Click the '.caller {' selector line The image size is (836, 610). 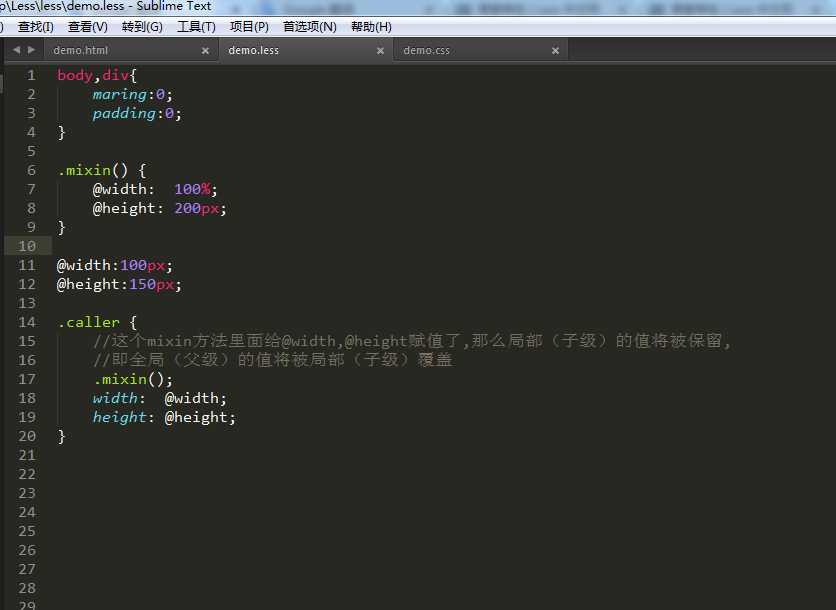[x=97, y=322]
